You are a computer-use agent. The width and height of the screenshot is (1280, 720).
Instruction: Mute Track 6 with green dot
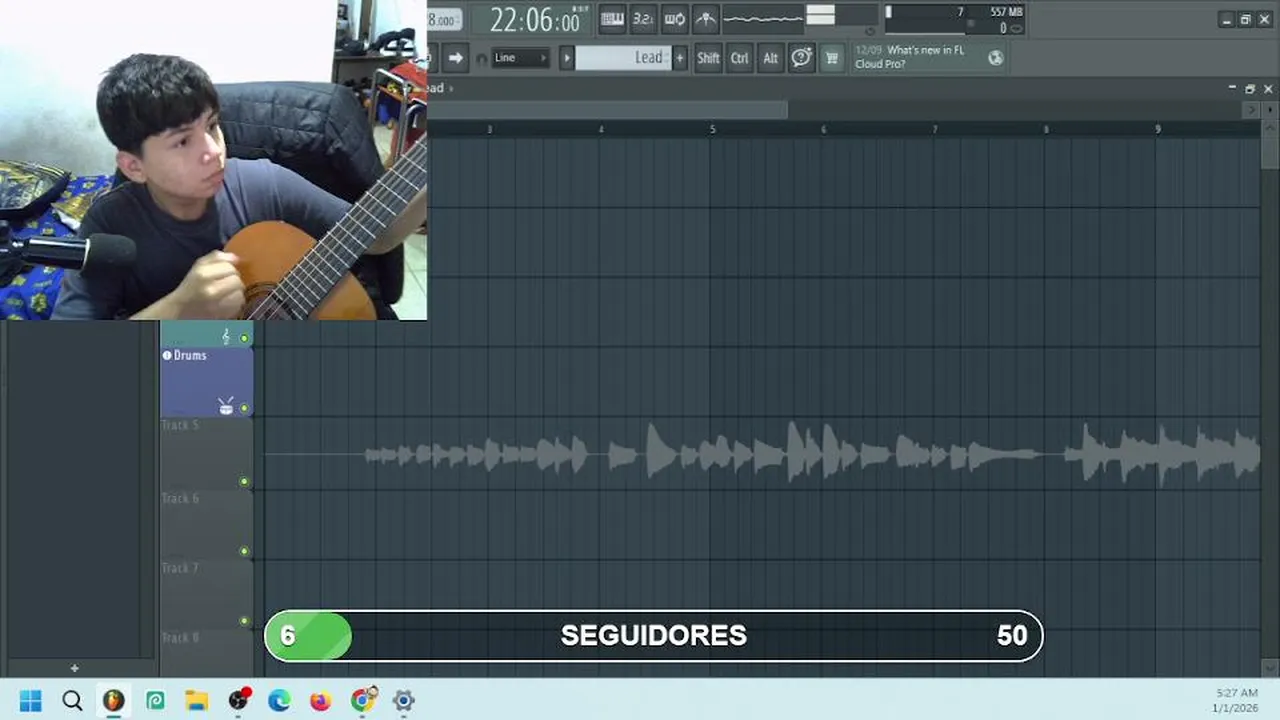[x=244, y=551]
